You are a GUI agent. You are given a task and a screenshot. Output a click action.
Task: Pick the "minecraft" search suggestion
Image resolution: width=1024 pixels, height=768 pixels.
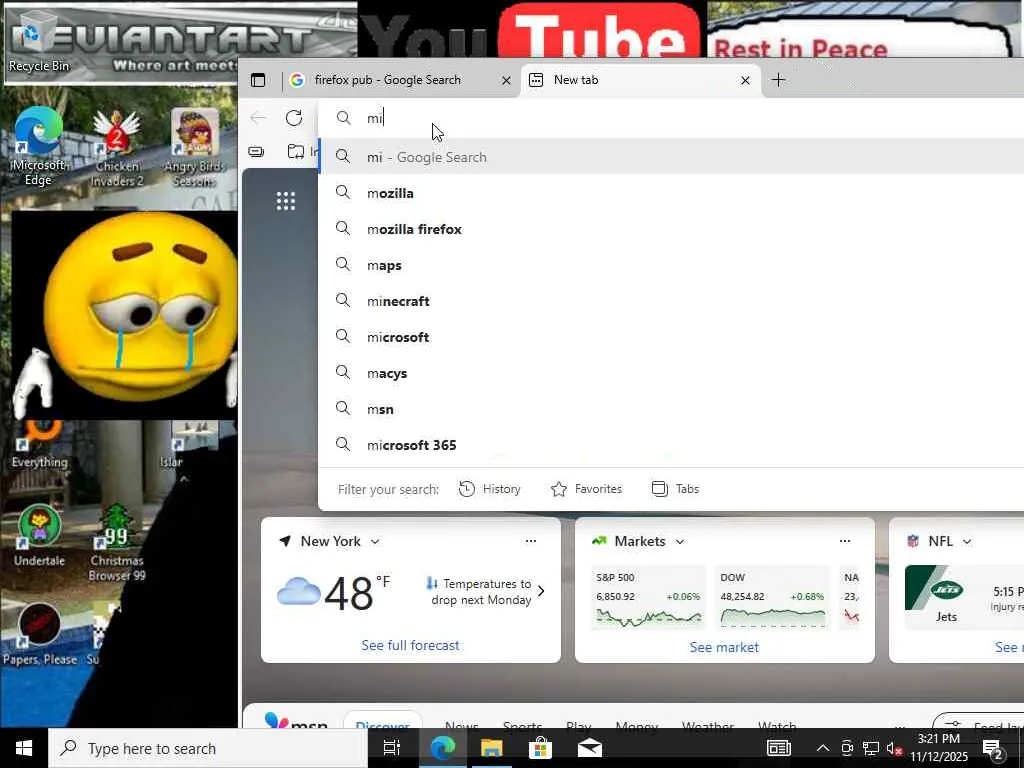671,300
